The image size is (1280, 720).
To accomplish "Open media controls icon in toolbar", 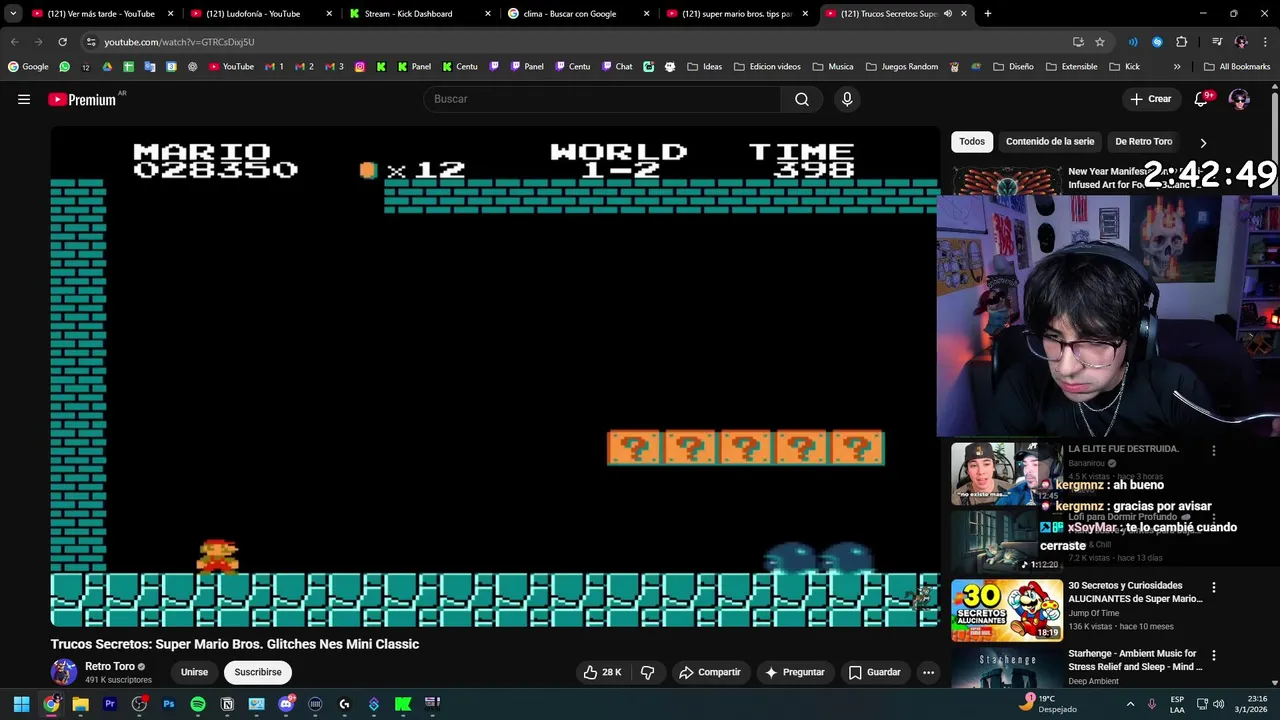I will tap(1217, 42).
